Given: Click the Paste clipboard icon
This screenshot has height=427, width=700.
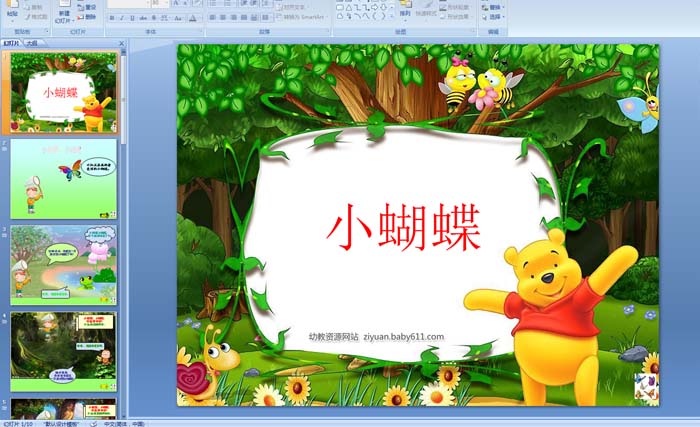Looking at the screenshot, I should coord(12,4).
